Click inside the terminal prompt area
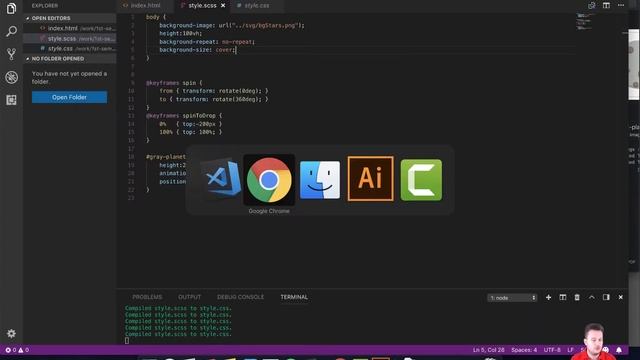 click(127, 340)
